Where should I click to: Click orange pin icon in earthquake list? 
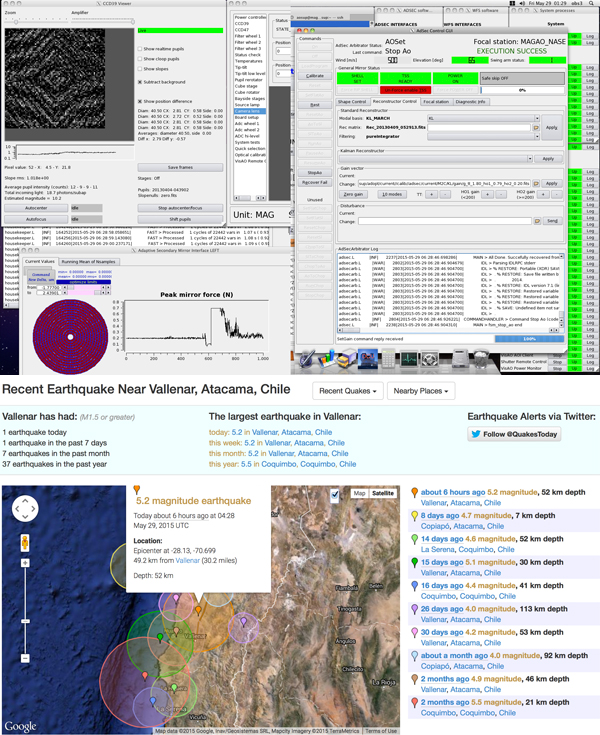pyautogui.click(x=414, y=493)
